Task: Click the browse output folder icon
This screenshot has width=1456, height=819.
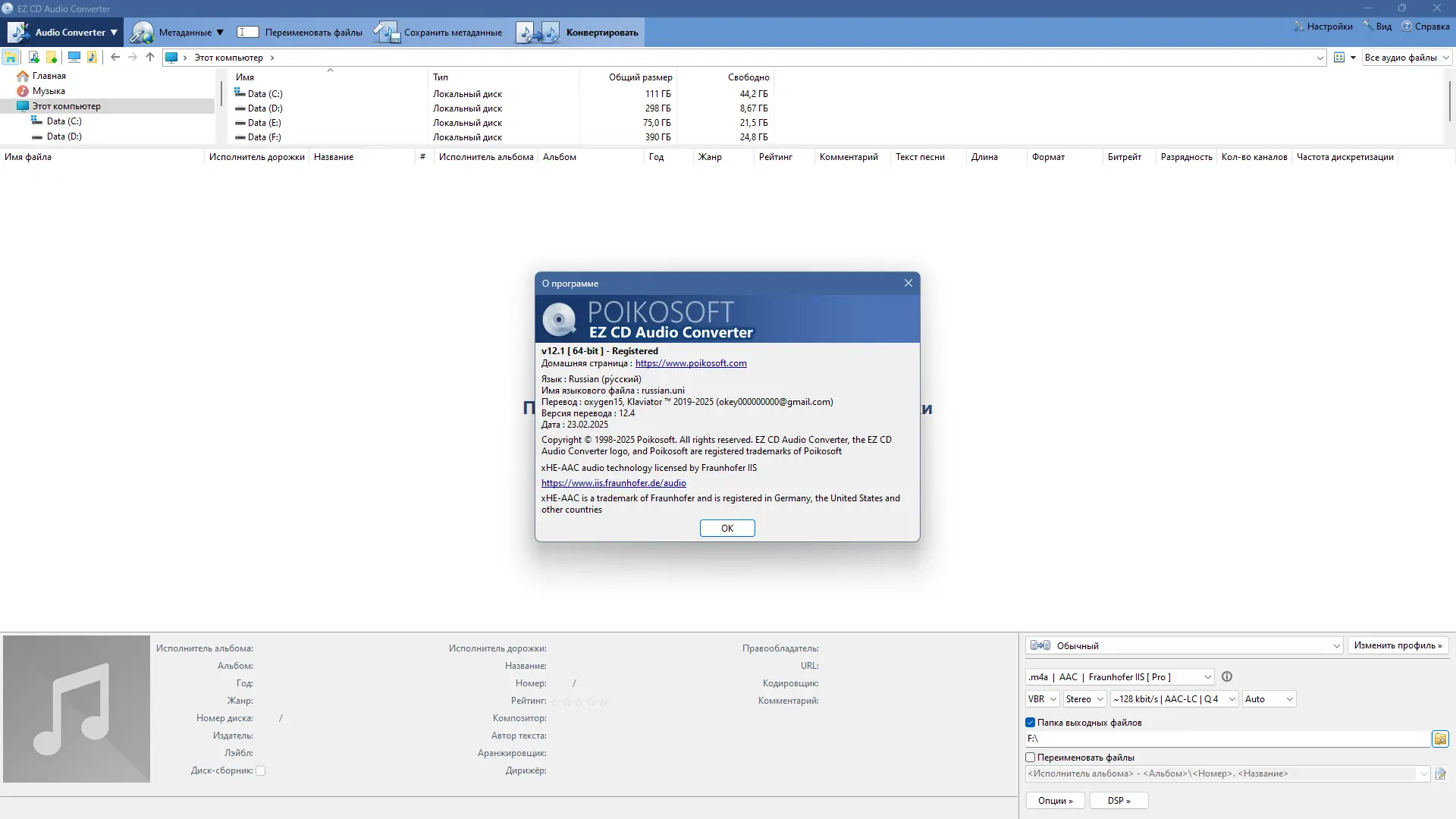Action: coord(1440,739)
